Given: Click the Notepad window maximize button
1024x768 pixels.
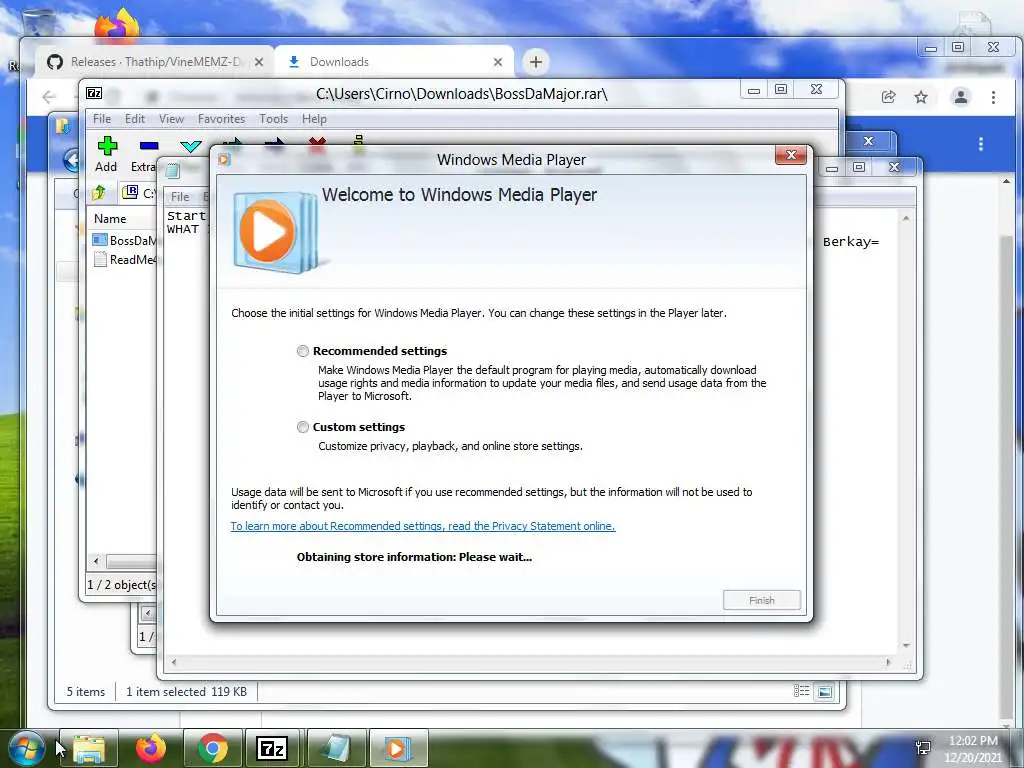Looking at the screenshot, I should 859,168.
